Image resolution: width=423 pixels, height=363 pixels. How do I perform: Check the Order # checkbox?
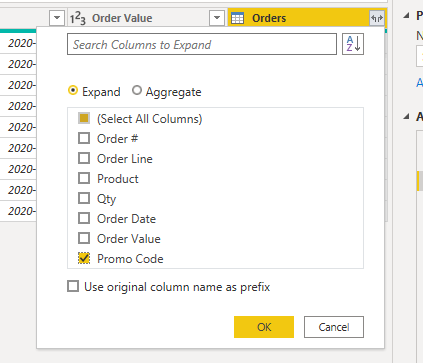coord(84,138)
